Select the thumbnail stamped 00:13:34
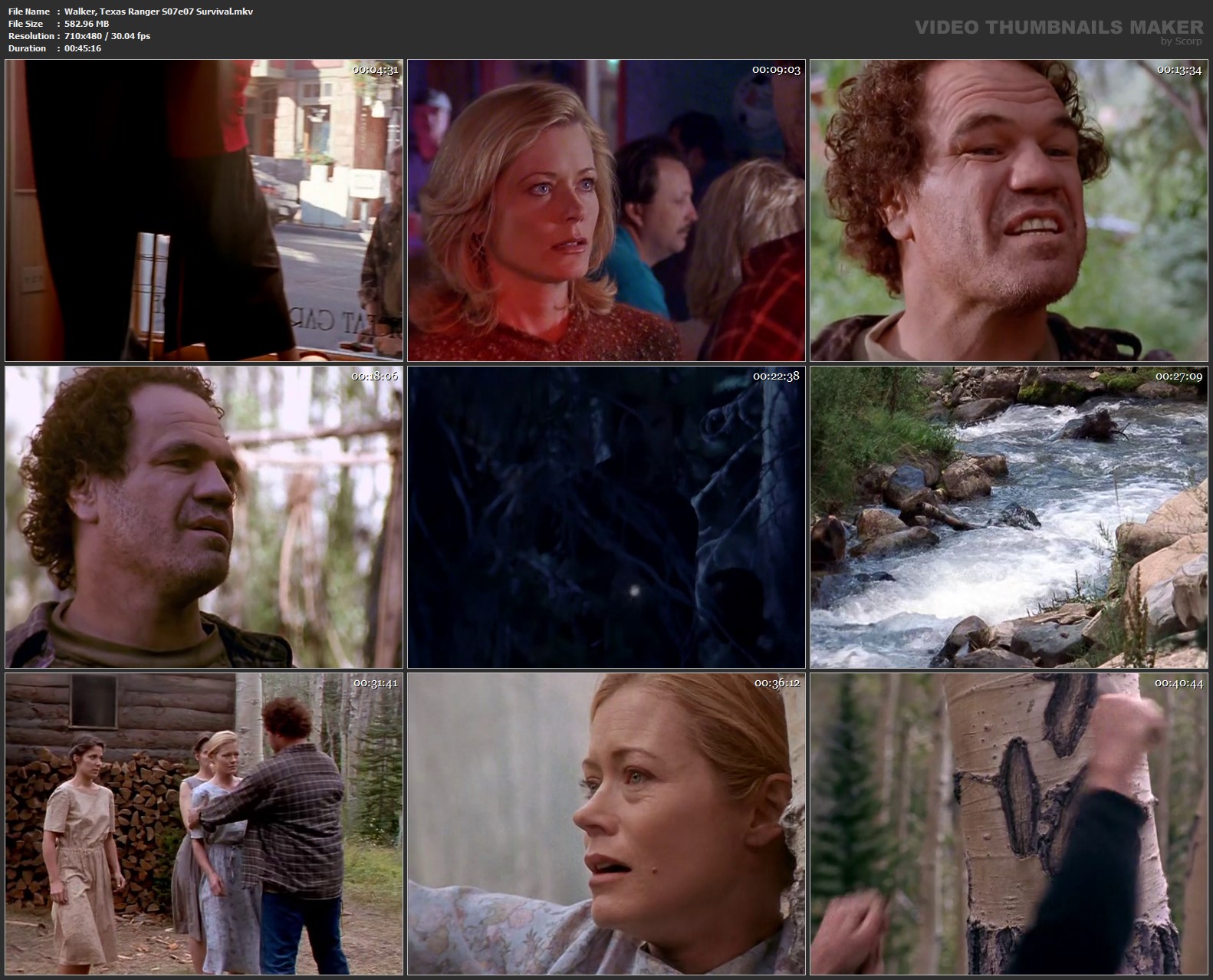 [1009, 210]
